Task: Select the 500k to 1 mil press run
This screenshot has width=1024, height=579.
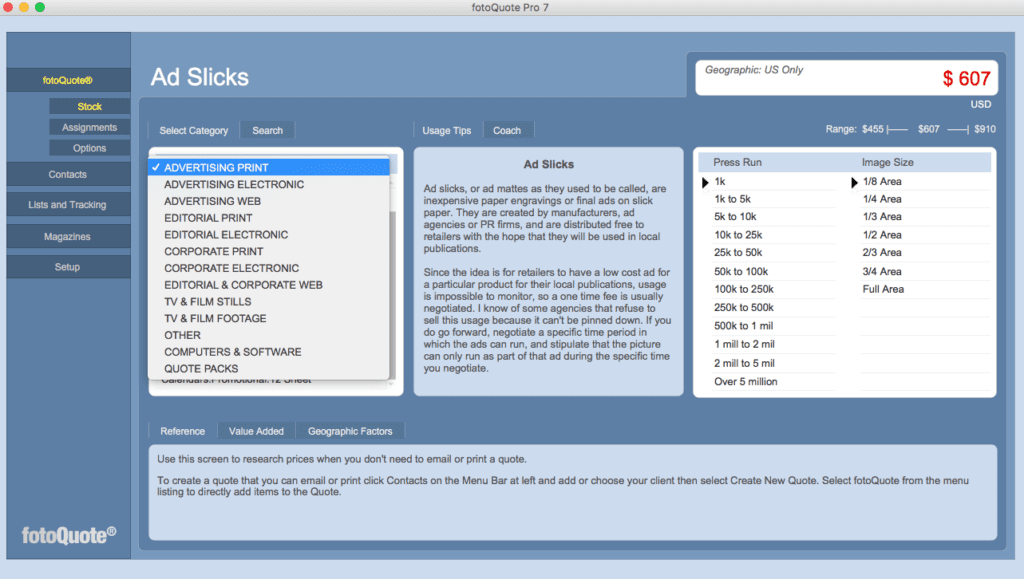Action: (744, 326)
